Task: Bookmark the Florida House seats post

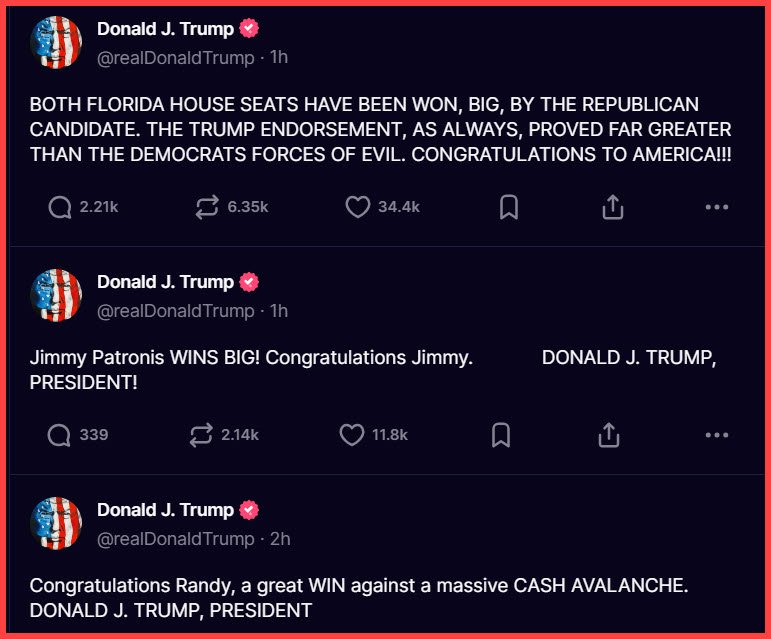Action: coord(508,207)
